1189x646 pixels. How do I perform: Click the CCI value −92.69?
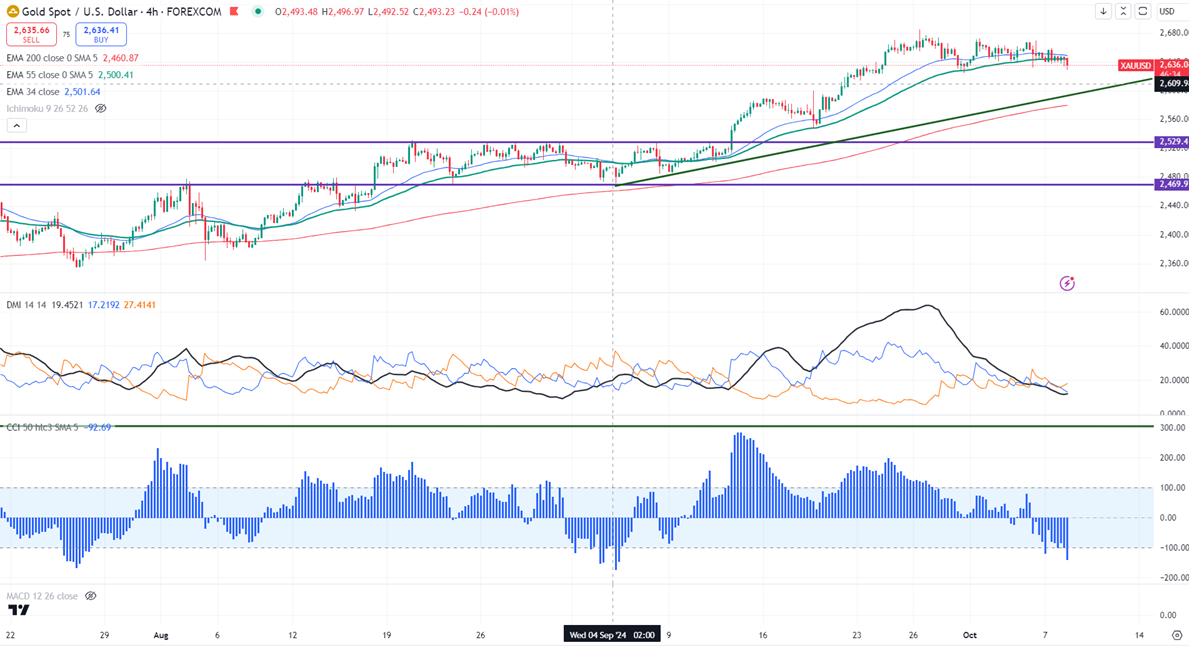pos(98,428)
